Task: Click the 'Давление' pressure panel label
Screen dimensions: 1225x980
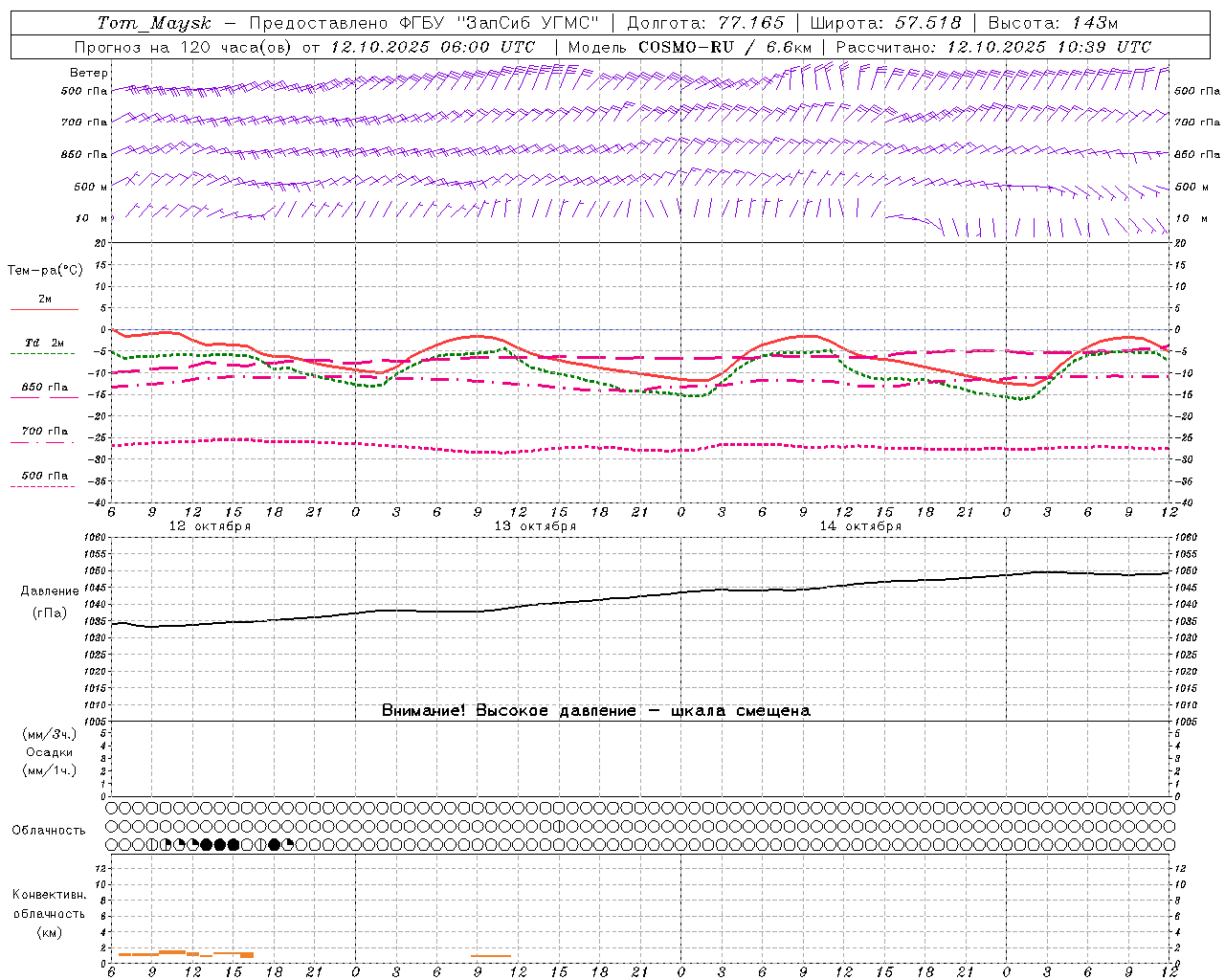Action: click(x=50, y=591)
